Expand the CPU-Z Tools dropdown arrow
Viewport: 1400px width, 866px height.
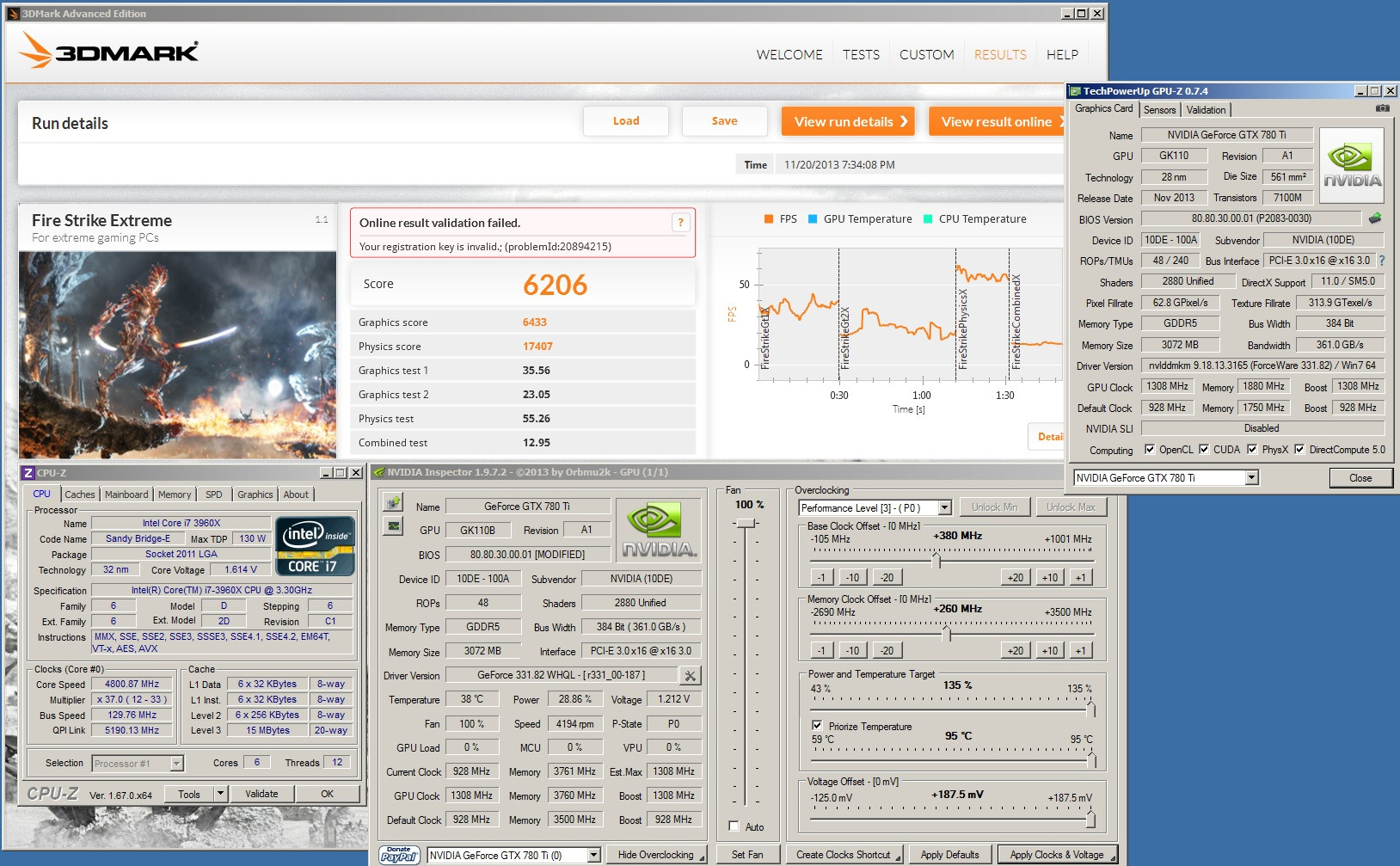(x=220, y=794)
